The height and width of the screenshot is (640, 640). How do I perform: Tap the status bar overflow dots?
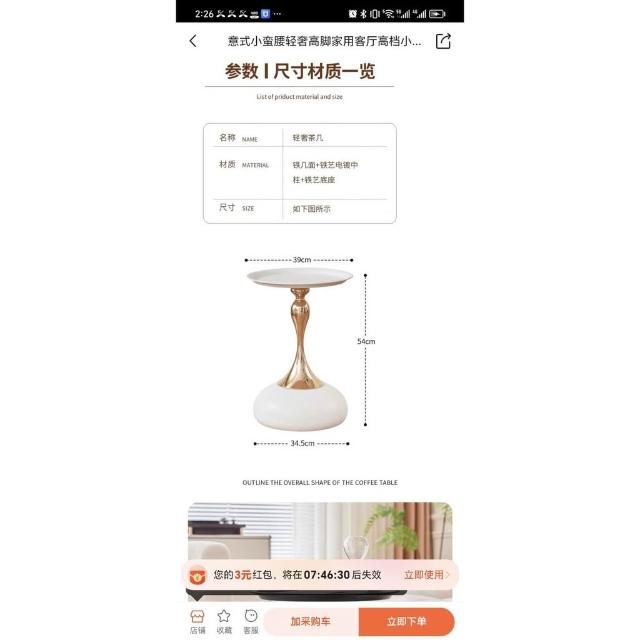[x=277, y=14]
